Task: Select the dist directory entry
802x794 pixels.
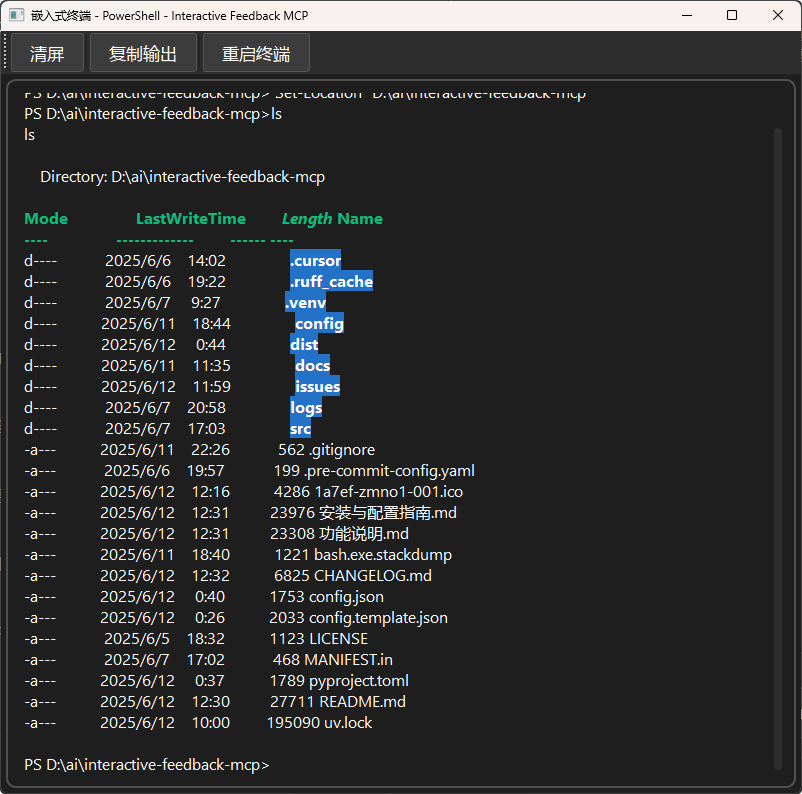Action: pos(304,344)
